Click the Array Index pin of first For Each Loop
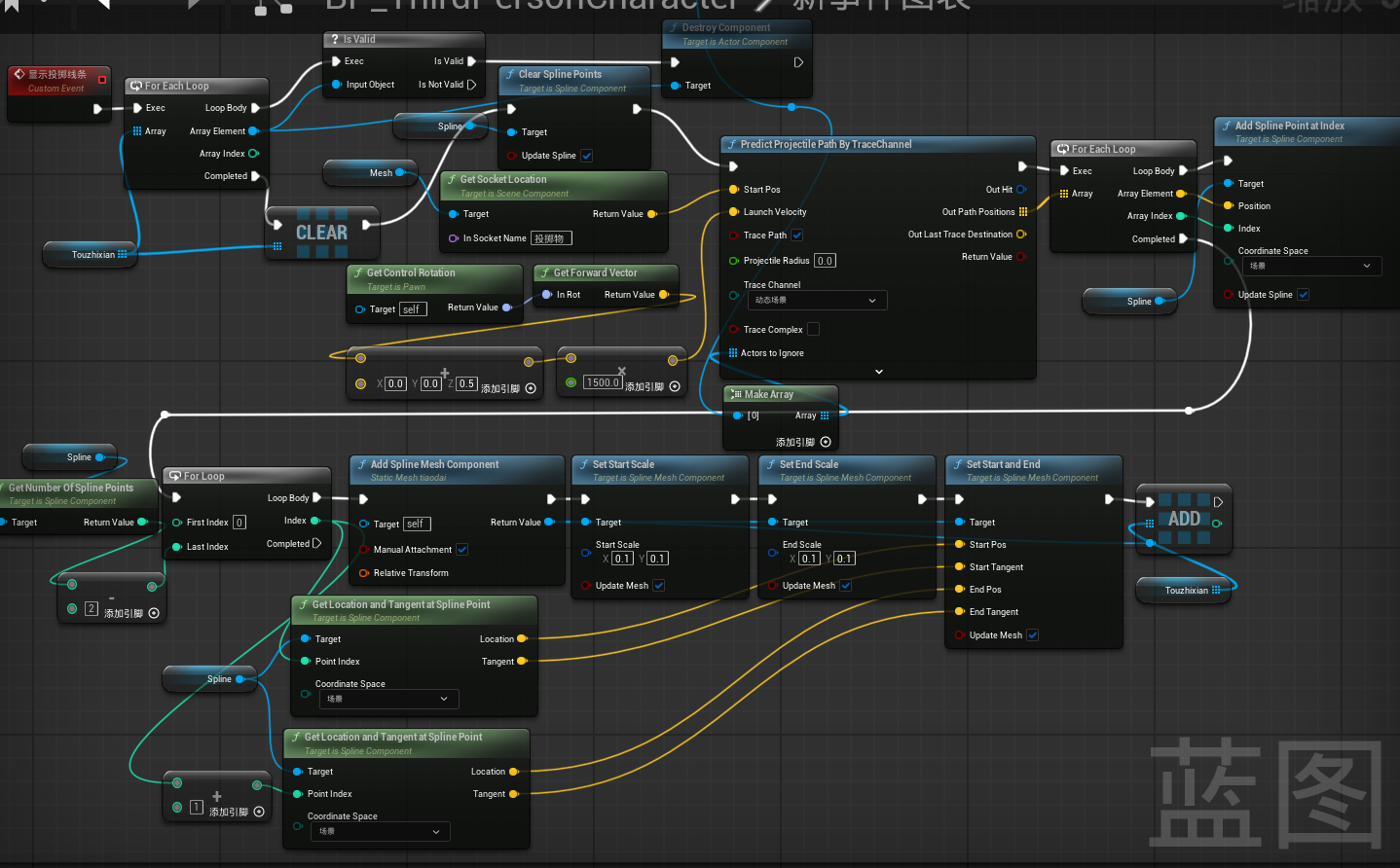The width and height of the screenshot is (1400, 868). tap(253, 154)
